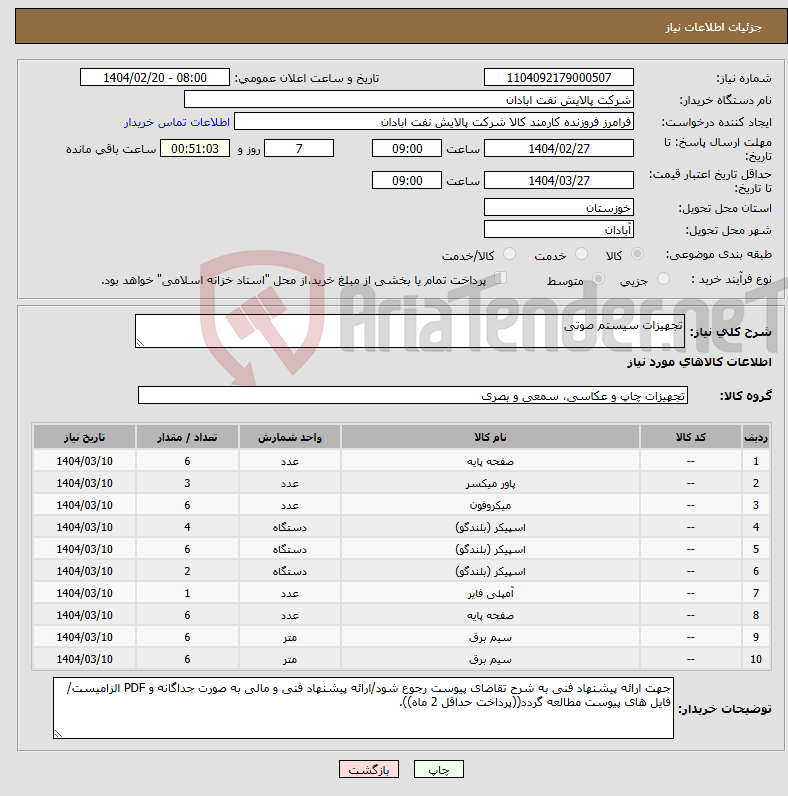Click the remaining time field 00:51:03
This screenshot has width=788, height=796.
(195, 149)
